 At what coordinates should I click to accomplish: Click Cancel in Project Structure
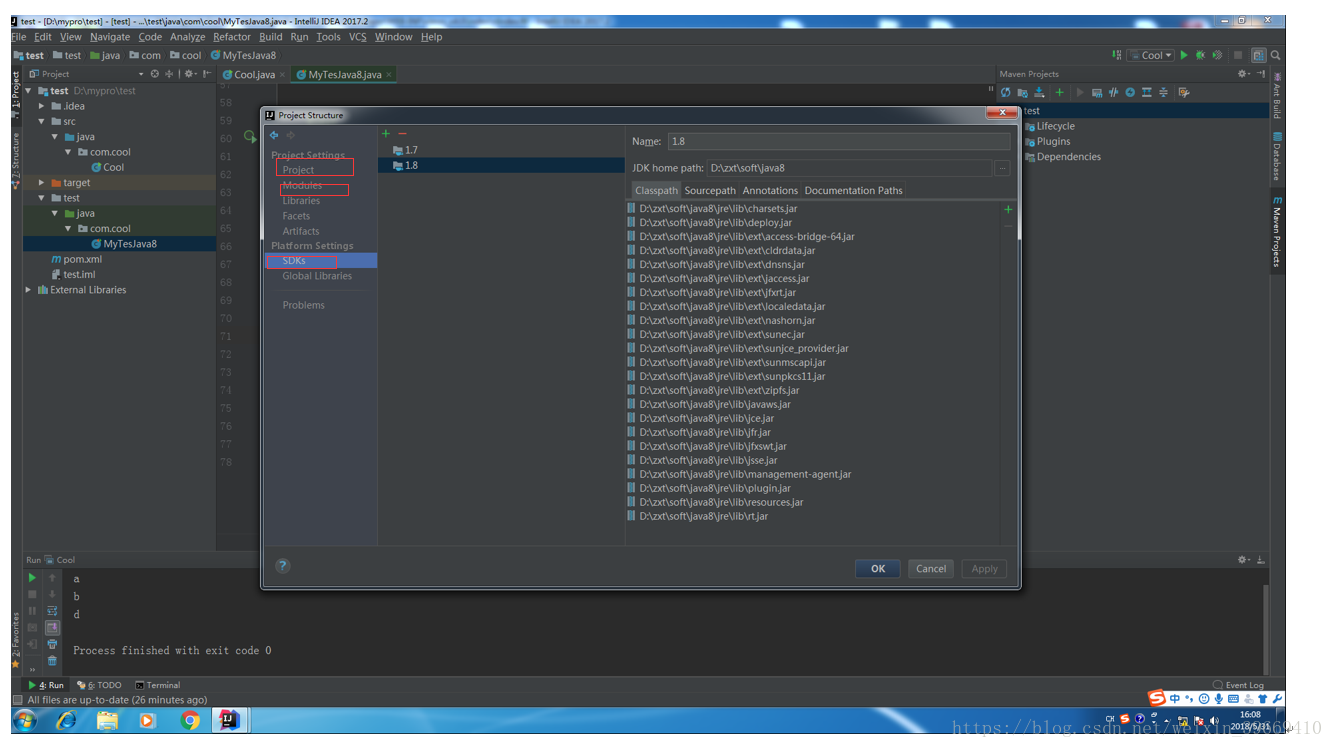pos(931,568)
